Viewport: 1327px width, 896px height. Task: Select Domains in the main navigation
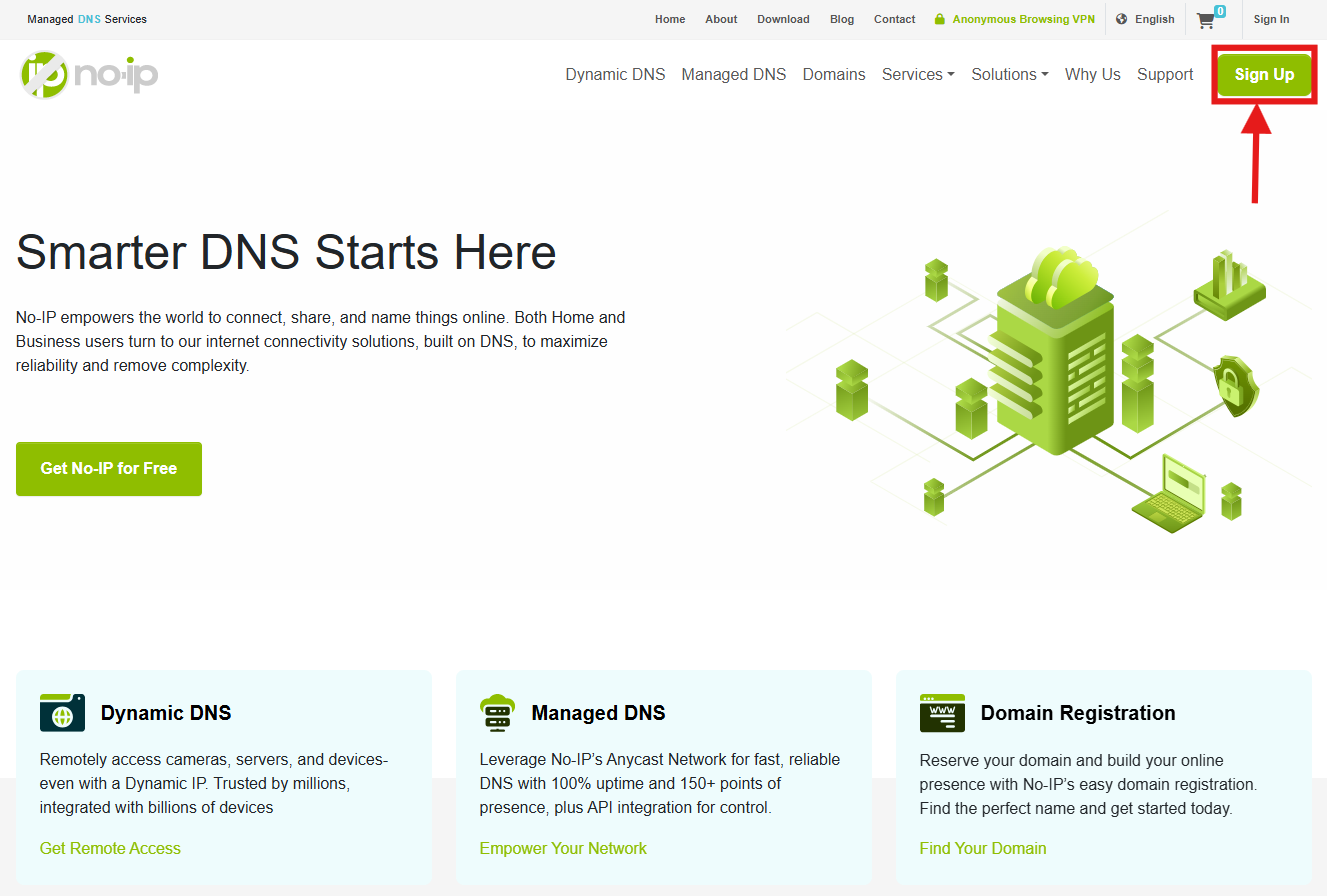tap(833, 74)
